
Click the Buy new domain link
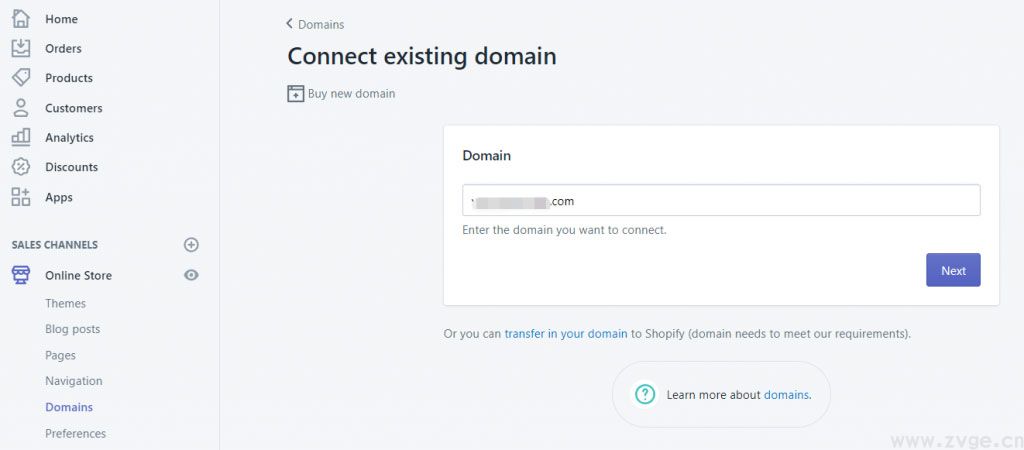click(x=351, y=94)
